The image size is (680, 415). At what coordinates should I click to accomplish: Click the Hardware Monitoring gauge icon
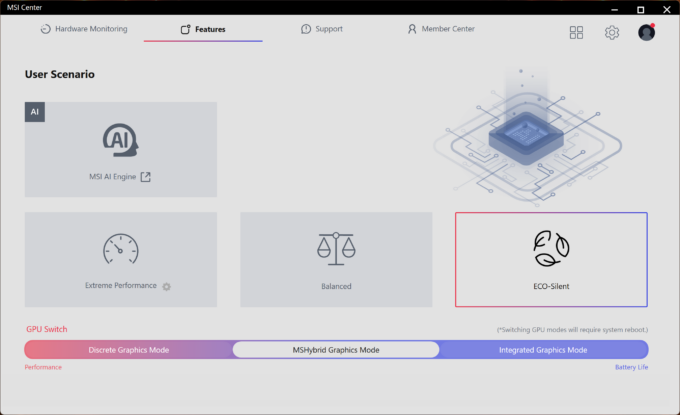point(46,29)
